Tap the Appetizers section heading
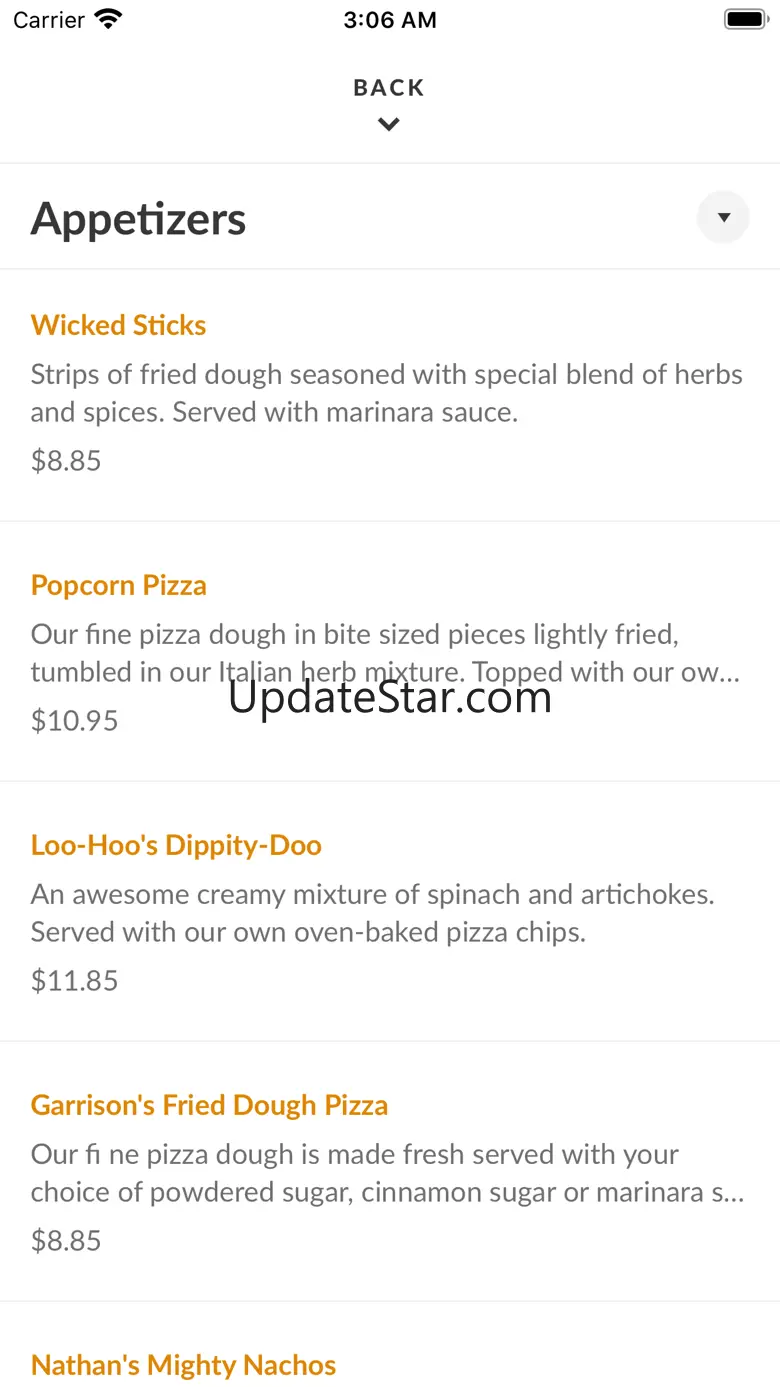Screen dimensions: 780x1387 coord(138,219)
